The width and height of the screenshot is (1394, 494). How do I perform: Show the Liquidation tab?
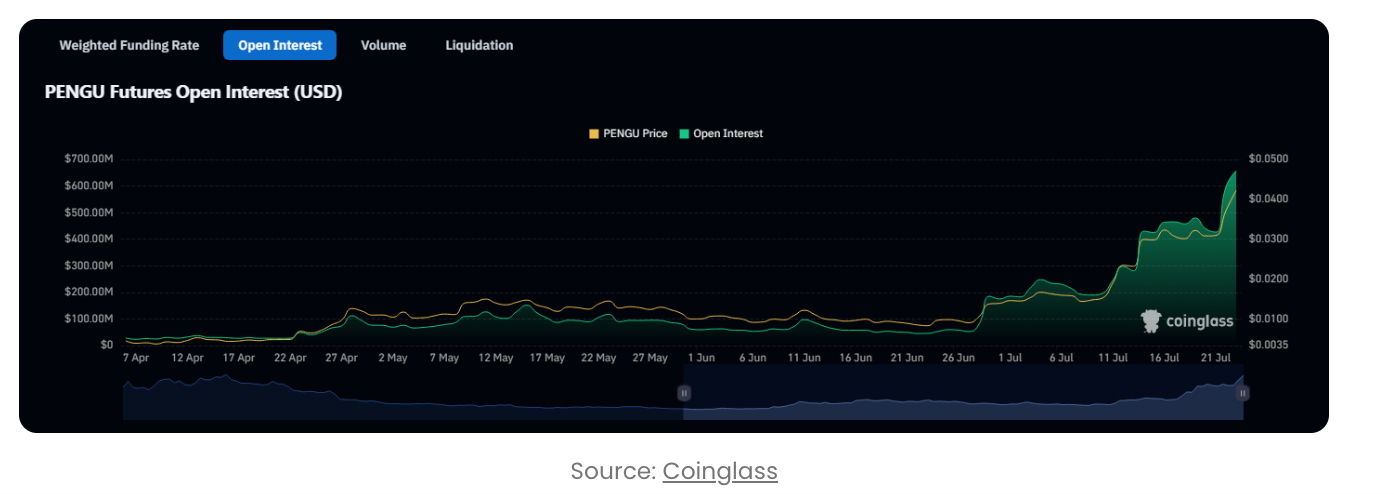point(479,45)
